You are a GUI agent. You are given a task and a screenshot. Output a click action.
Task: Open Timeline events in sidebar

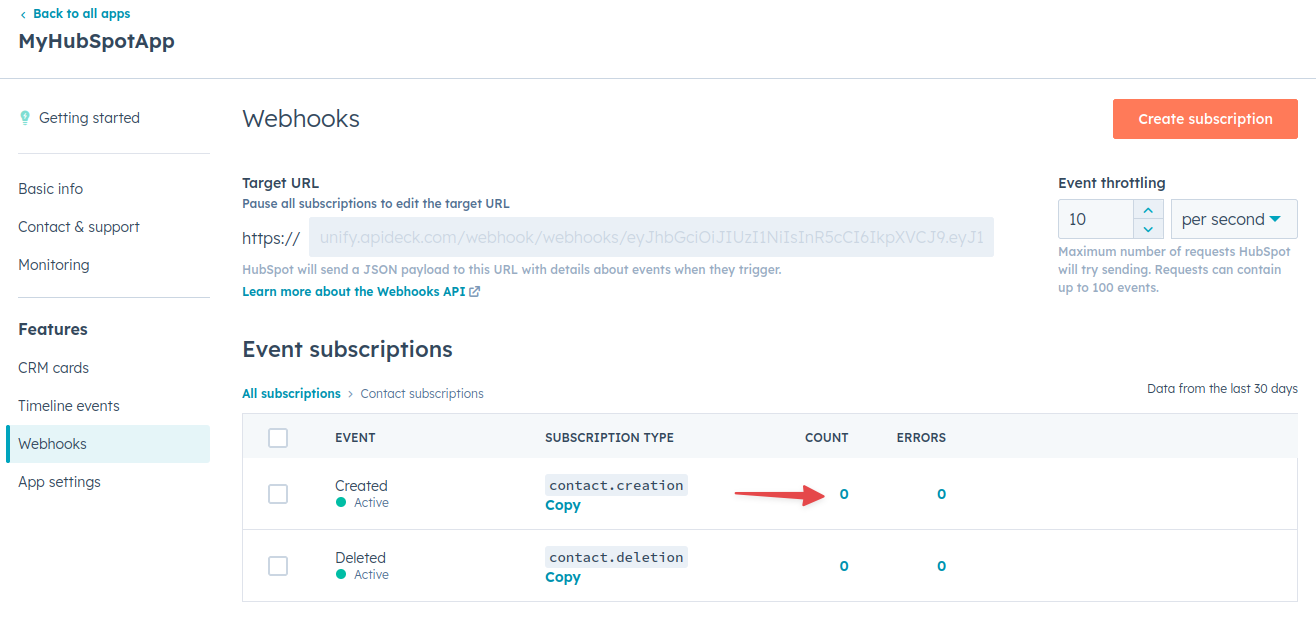[x=69, y=406]
